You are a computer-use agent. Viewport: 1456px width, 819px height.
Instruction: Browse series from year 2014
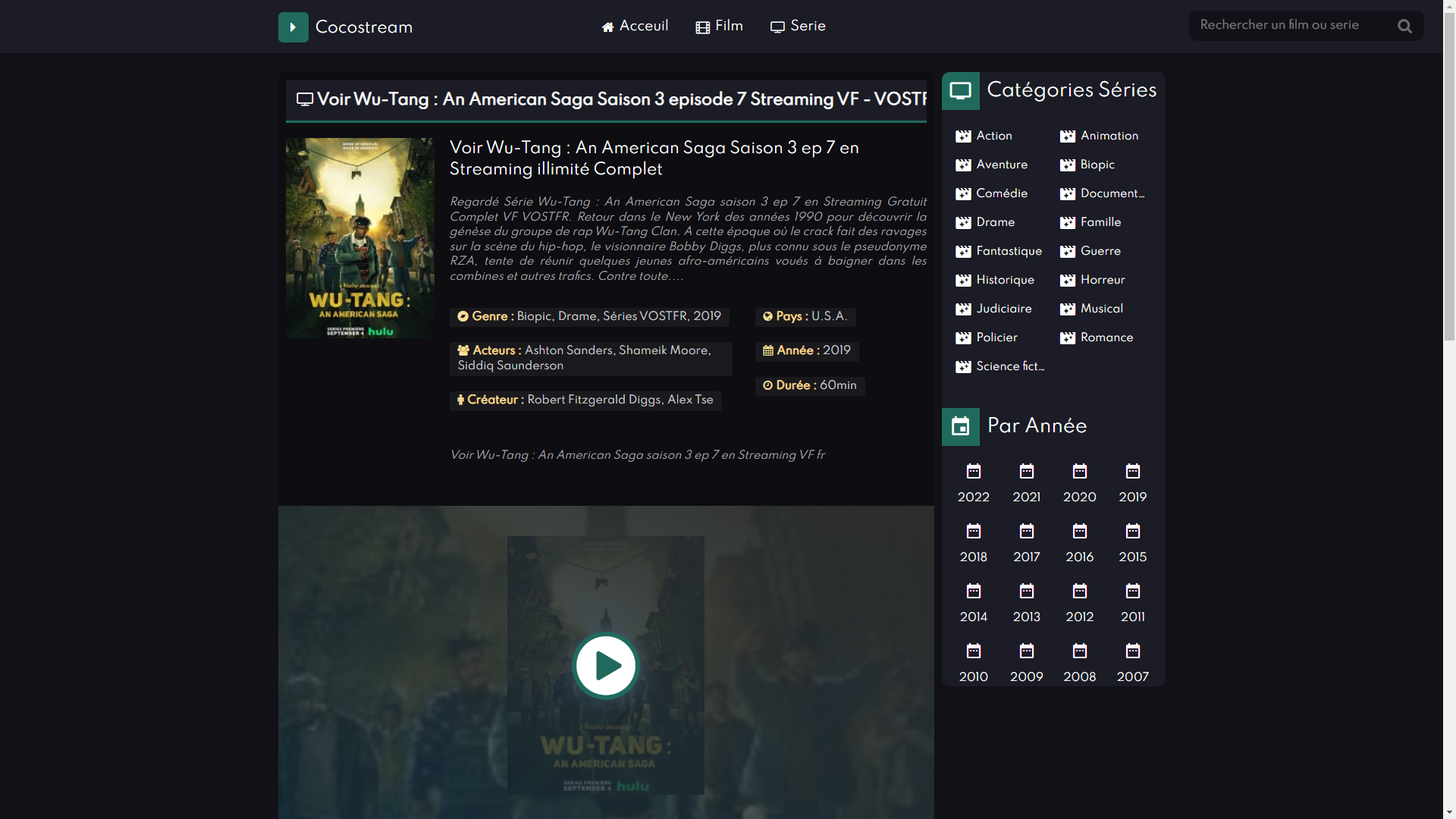974,617
